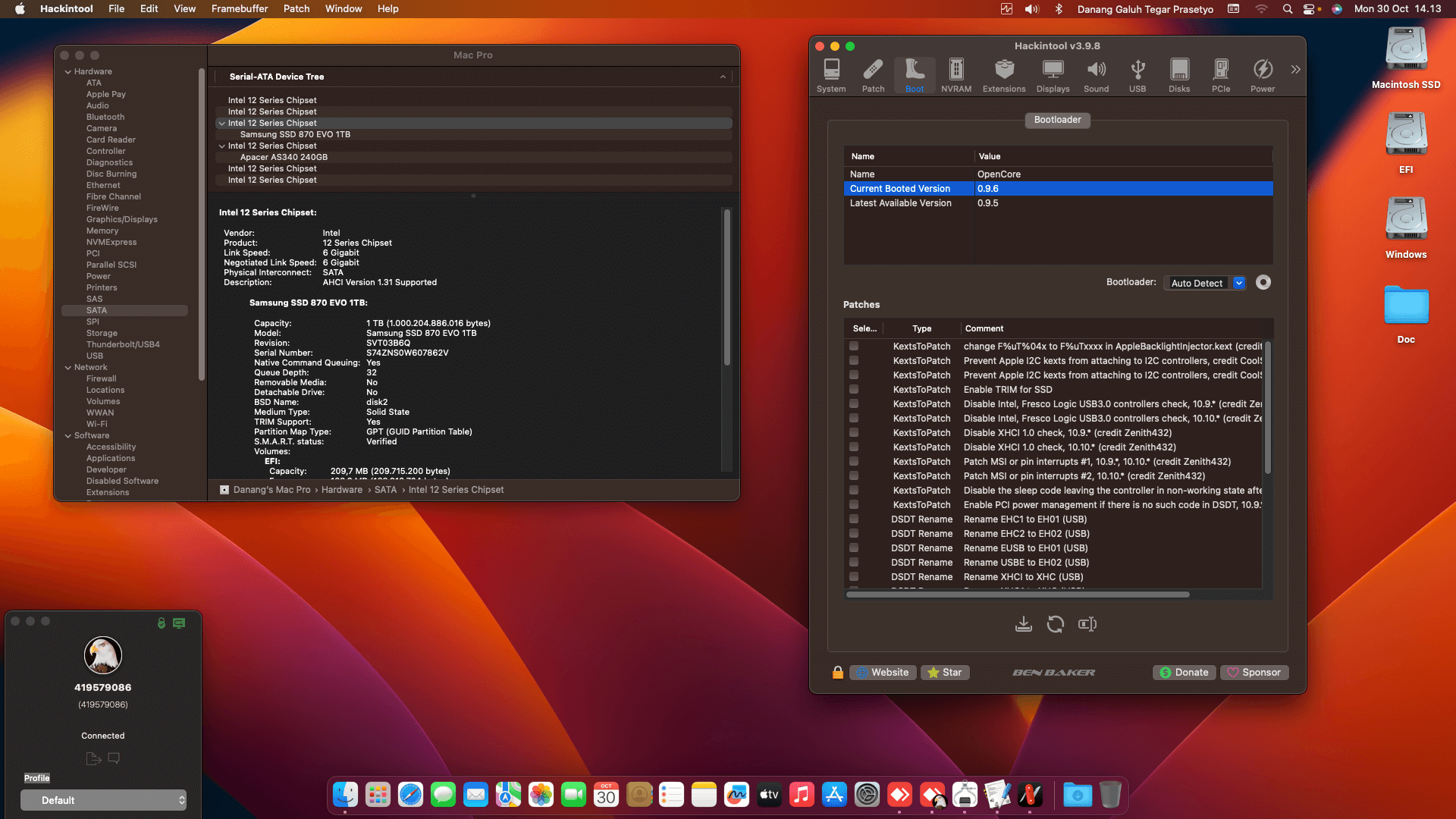Click the file transfer icon under Connected

(x=93, y=758)
